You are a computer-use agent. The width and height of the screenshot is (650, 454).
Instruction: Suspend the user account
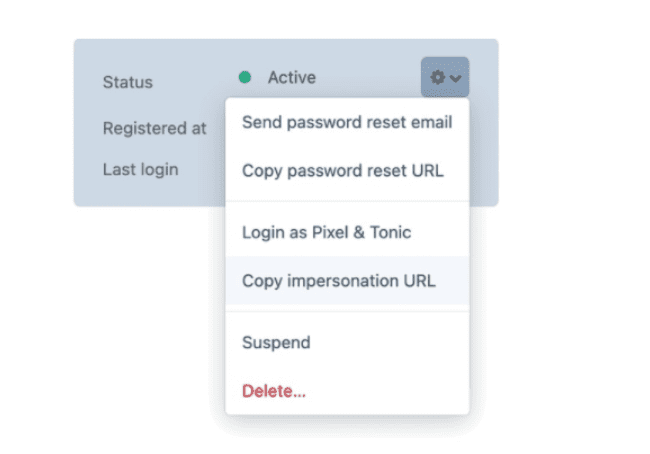pyautogui.click(x=276, y=342)
